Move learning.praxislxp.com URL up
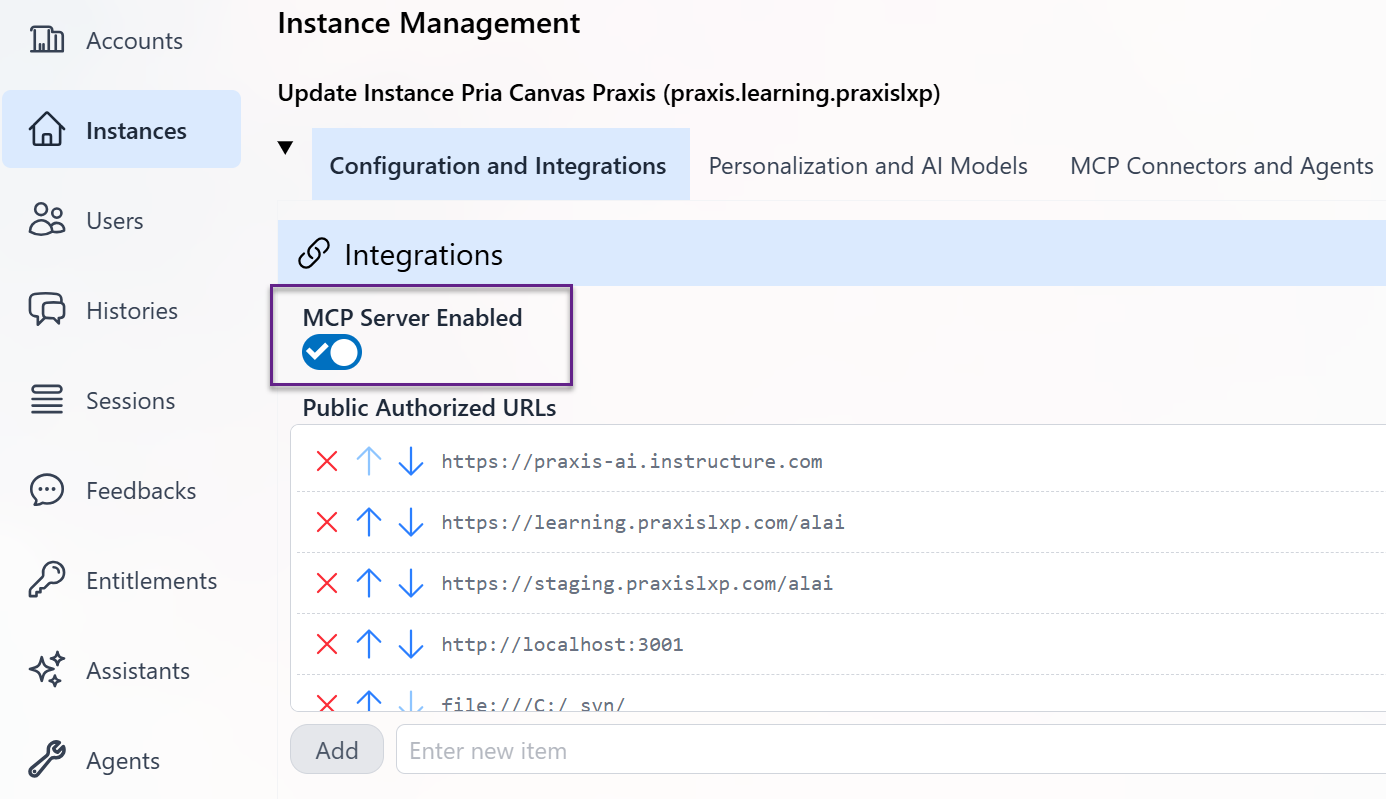The height and width of the screenshot is (799, 1386). (x=369, y=522)
